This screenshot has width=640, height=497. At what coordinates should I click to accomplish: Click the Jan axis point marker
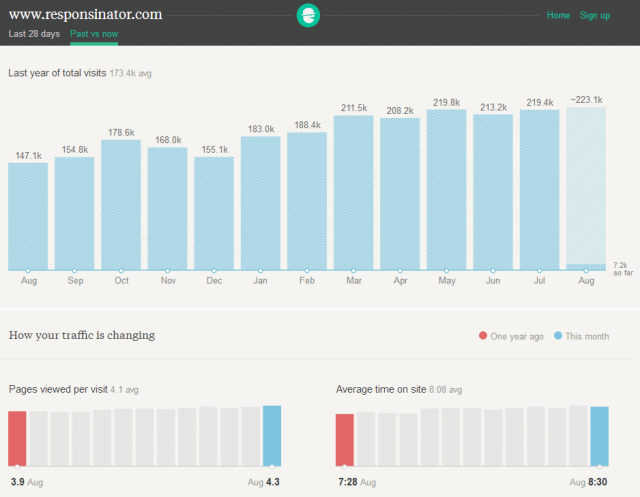(260, 271)
